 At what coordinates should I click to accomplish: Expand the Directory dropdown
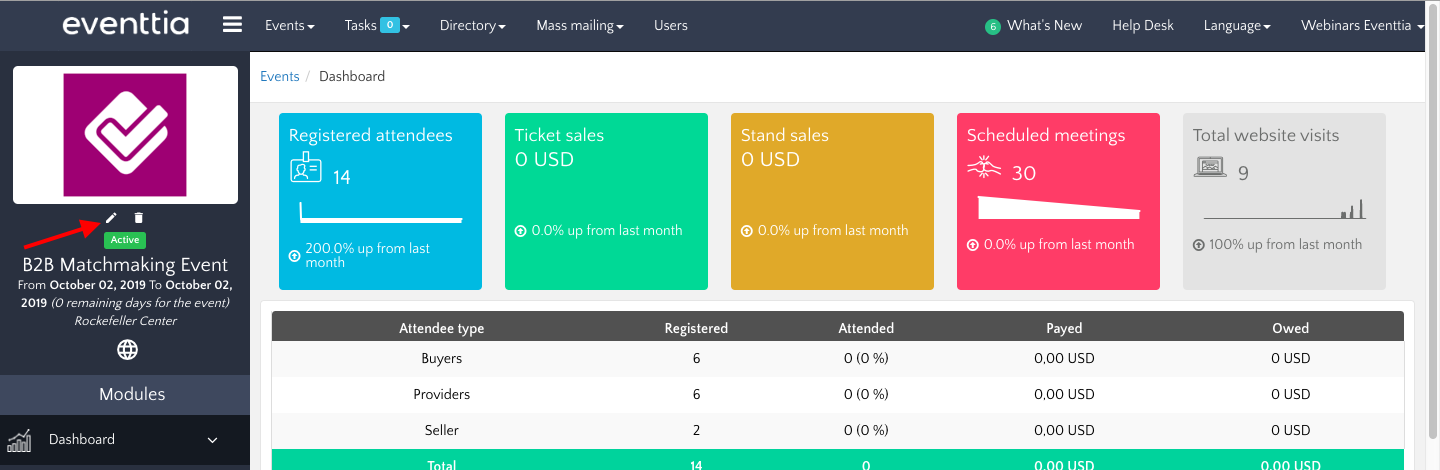(x=472, y=26)
